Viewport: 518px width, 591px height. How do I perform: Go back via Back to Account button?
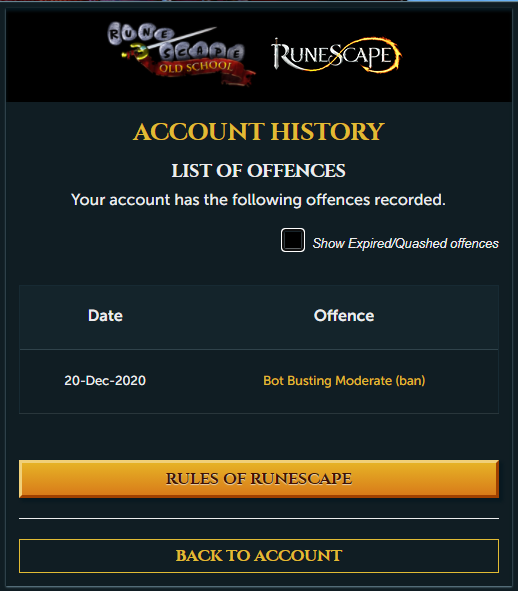[x=259, y=556]
